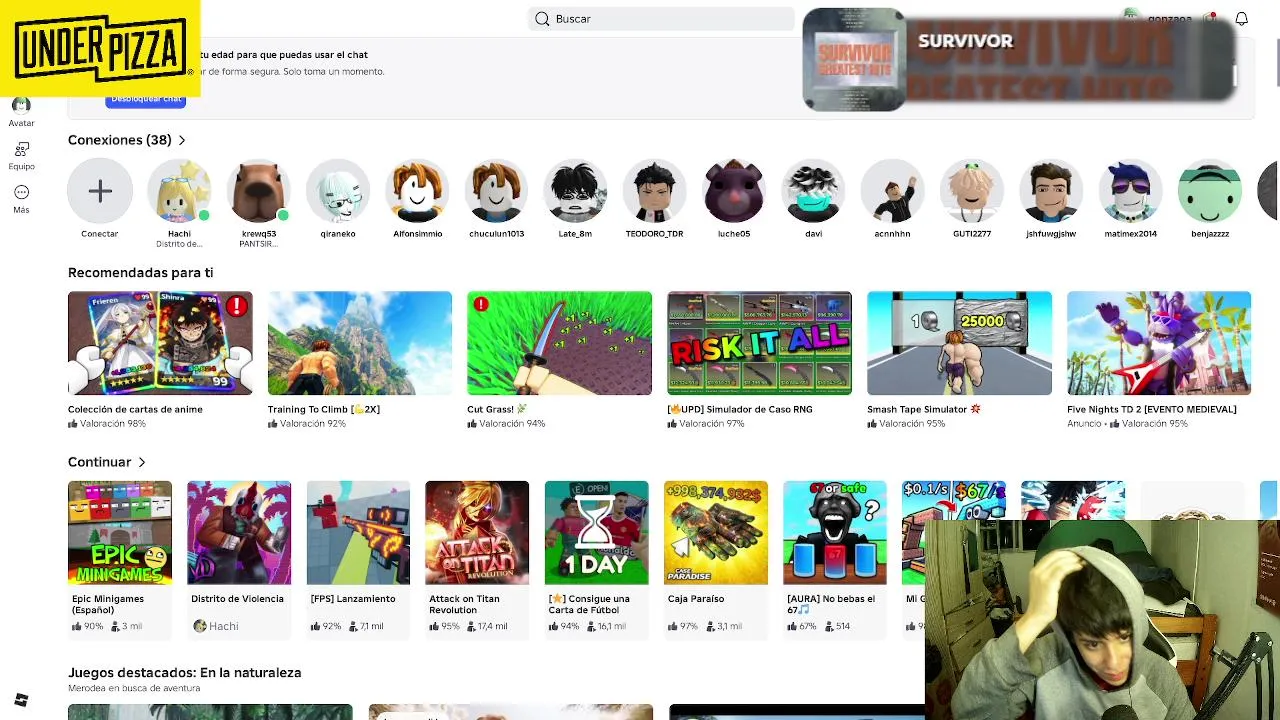The height and width of the screenshot is (720, 1280).
Task: Open qiraneko's connection avatar
Action: [x=338, y=191]
